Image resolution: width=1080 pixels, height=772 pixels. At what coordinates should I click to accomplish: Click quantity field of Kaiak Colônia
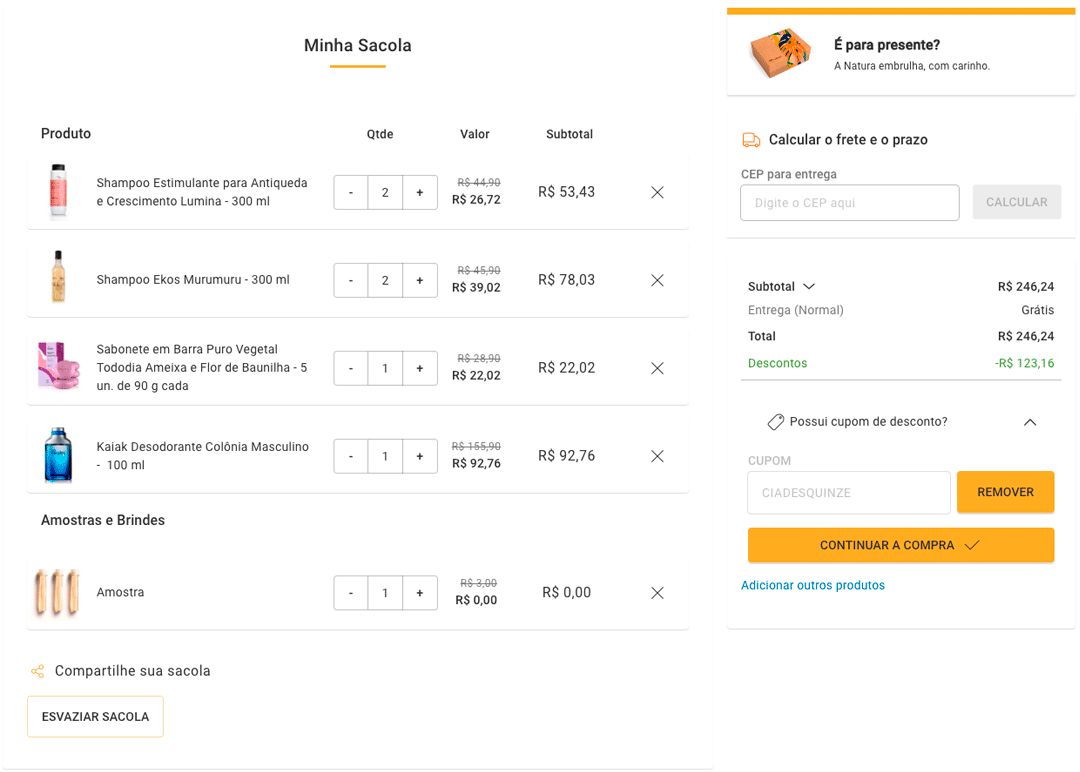(x=385, y=456)
